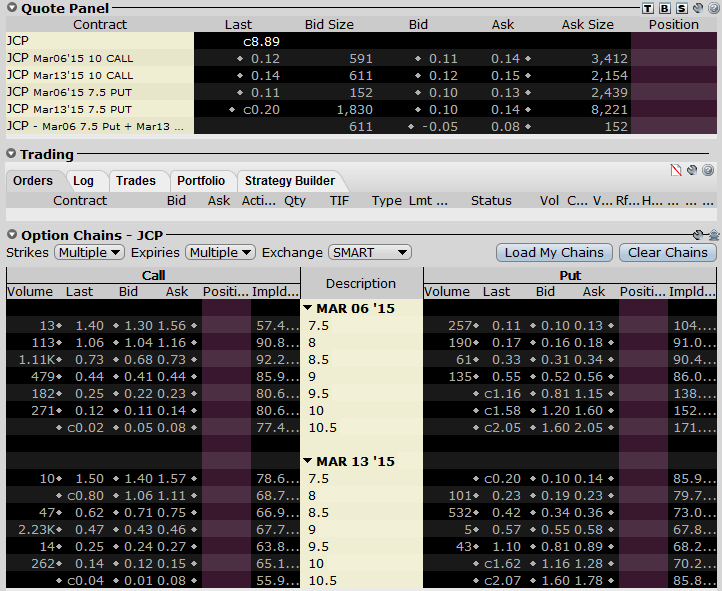
Task: Click call volume 2.23K at MAR 13
Action: [x=36, y=529]
